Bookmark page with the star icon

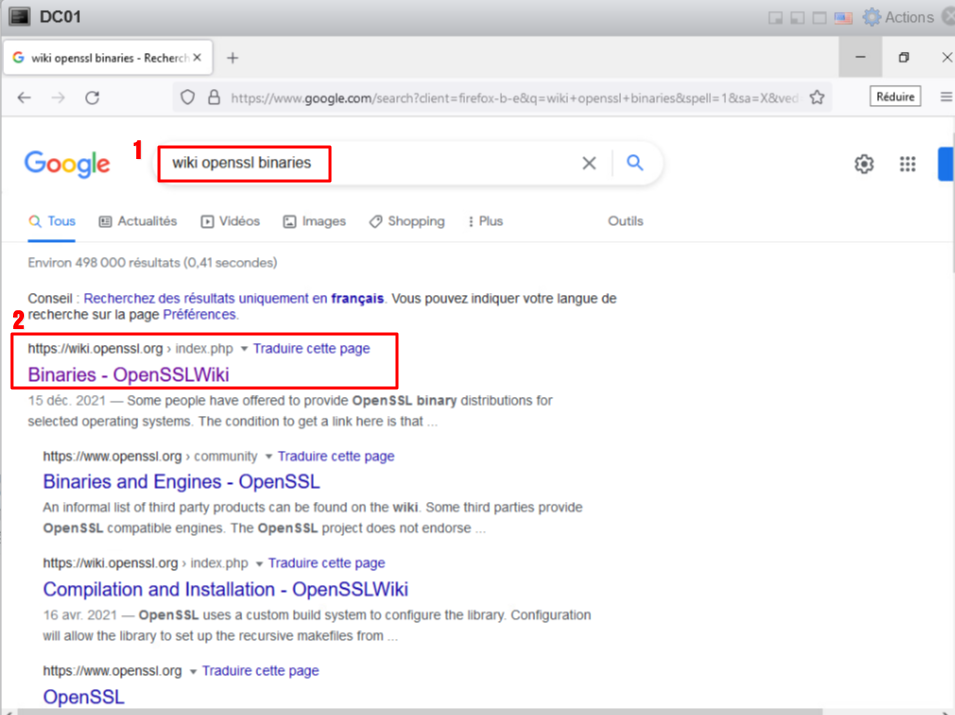point(817,98)
